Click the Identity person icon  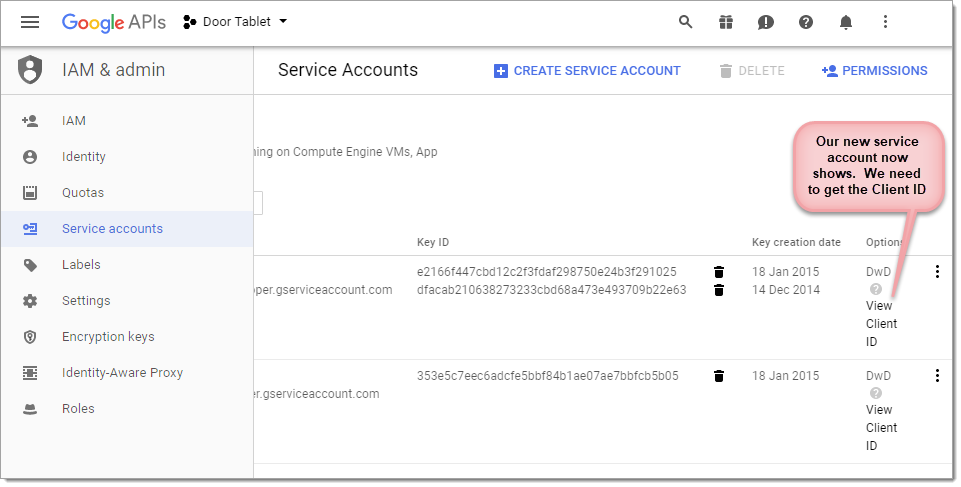click(x=30, y=157)
